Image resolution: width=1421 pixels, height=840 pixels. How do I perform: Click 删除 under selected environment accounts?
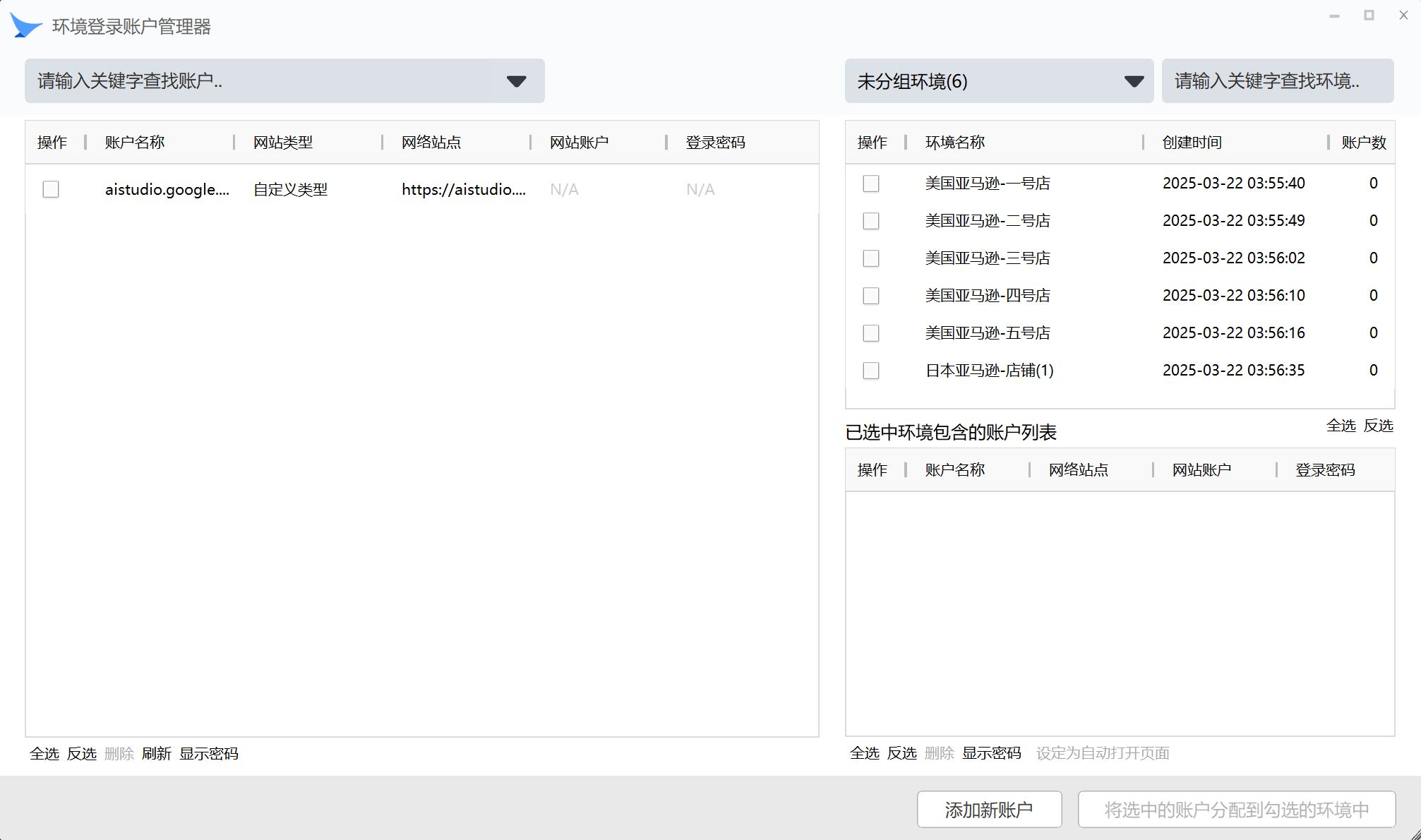(940, 753)
